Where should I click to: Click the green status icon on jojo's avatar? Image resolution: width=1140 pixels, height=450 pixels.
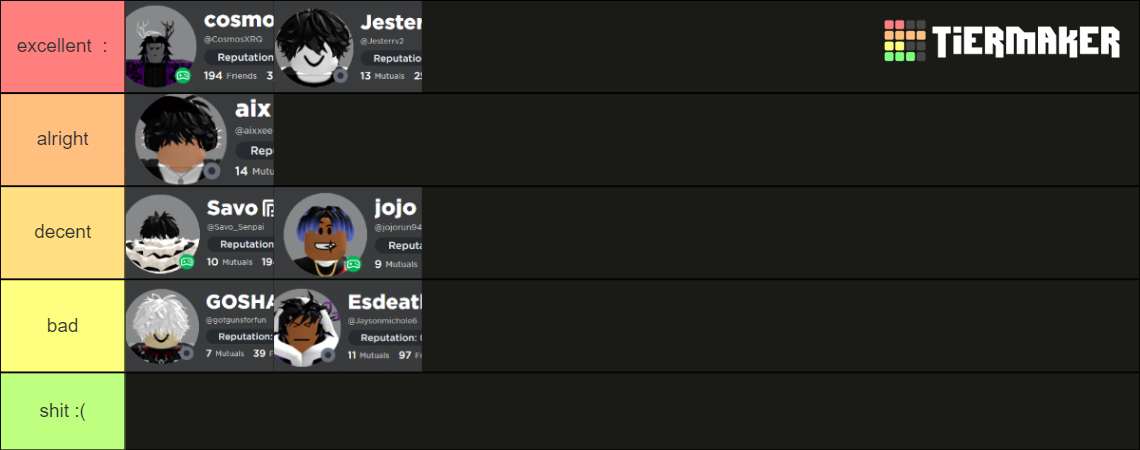tap(352, 264)
